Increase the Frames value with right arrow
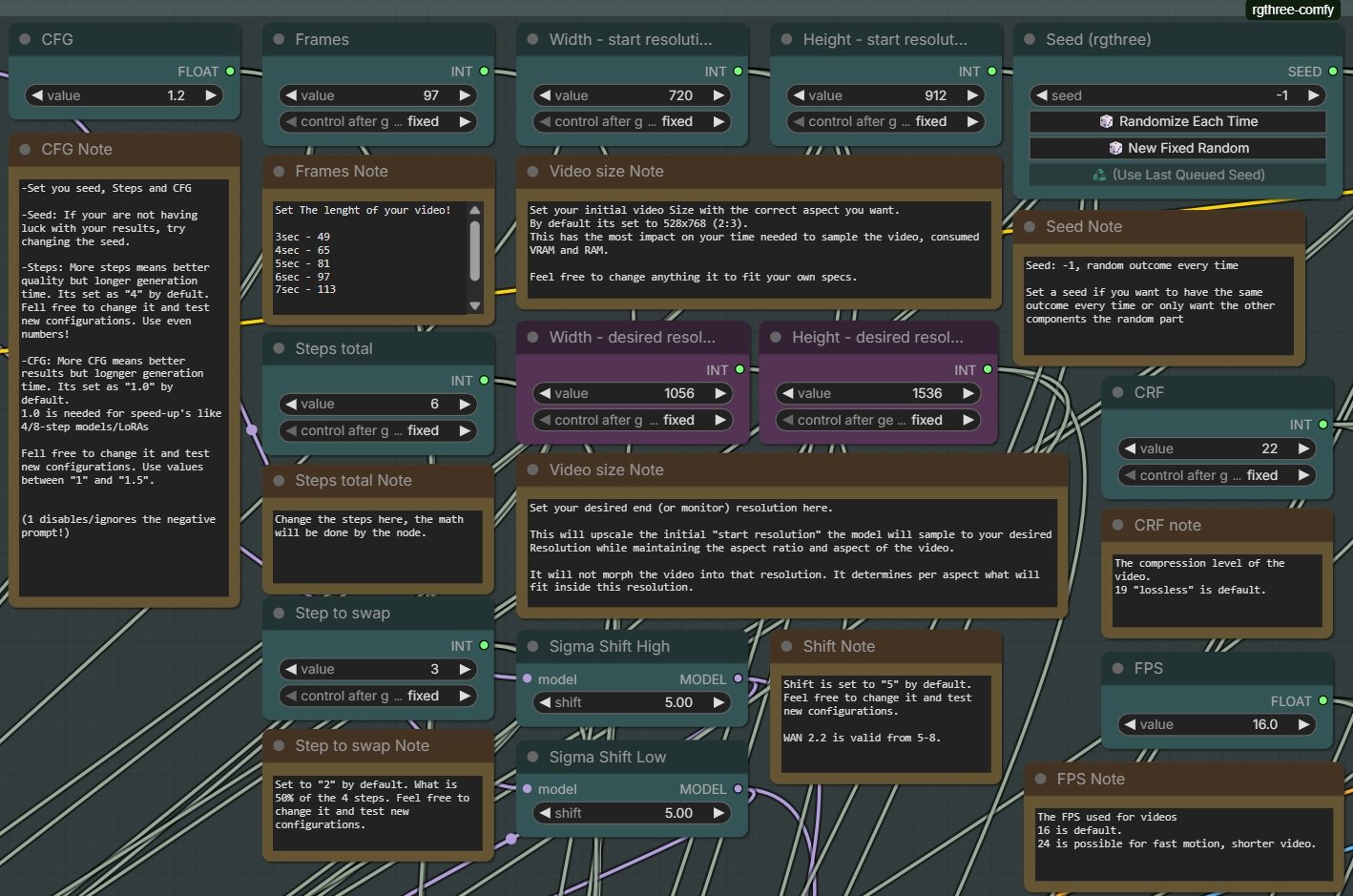Viewport: 1353px width, 896px height. coord(465,95)
